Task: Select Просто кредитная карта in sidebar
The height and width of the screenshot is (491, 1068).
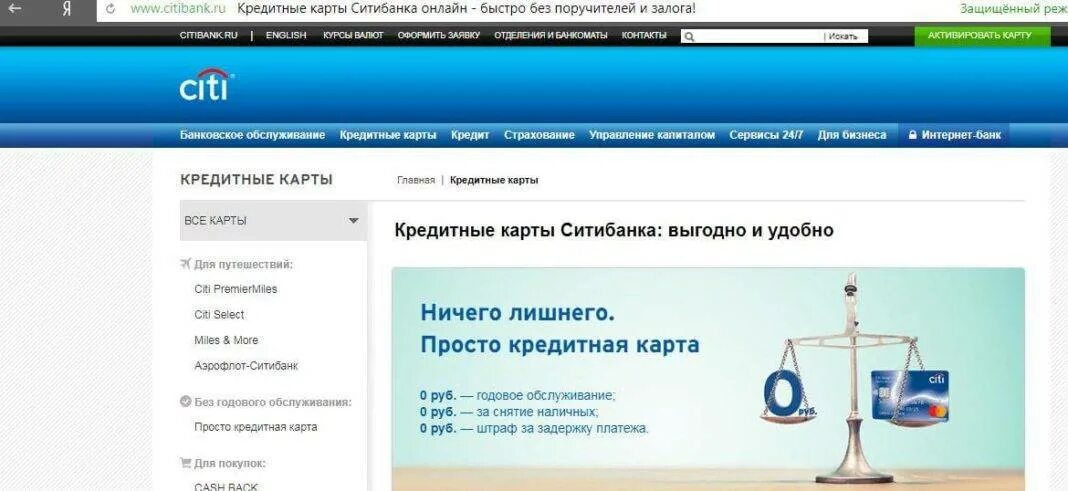Action: tap(255, 427)
